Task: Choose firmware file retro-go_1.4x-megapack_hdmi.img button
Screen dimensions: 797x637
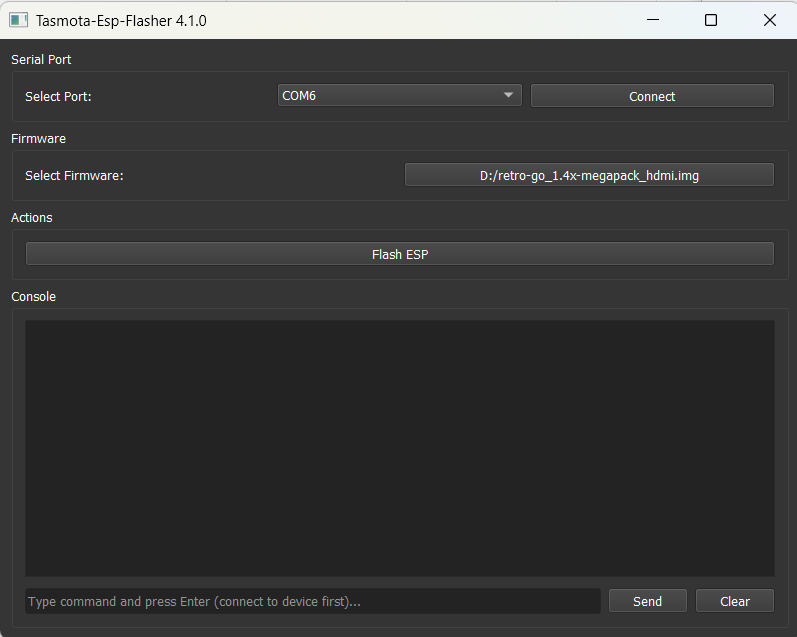Action: (589, 175)
